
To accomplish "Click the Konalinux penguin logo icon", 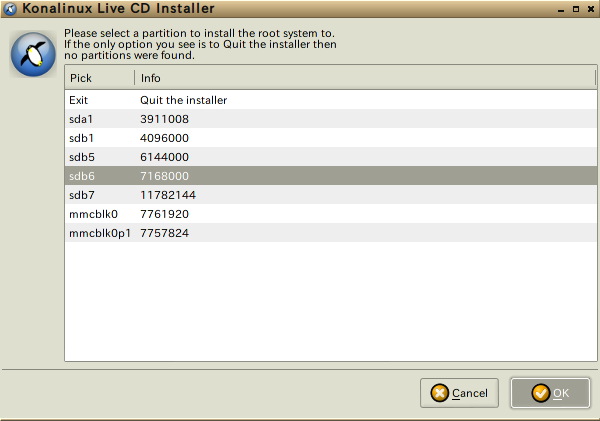I will tap(33, 54).
